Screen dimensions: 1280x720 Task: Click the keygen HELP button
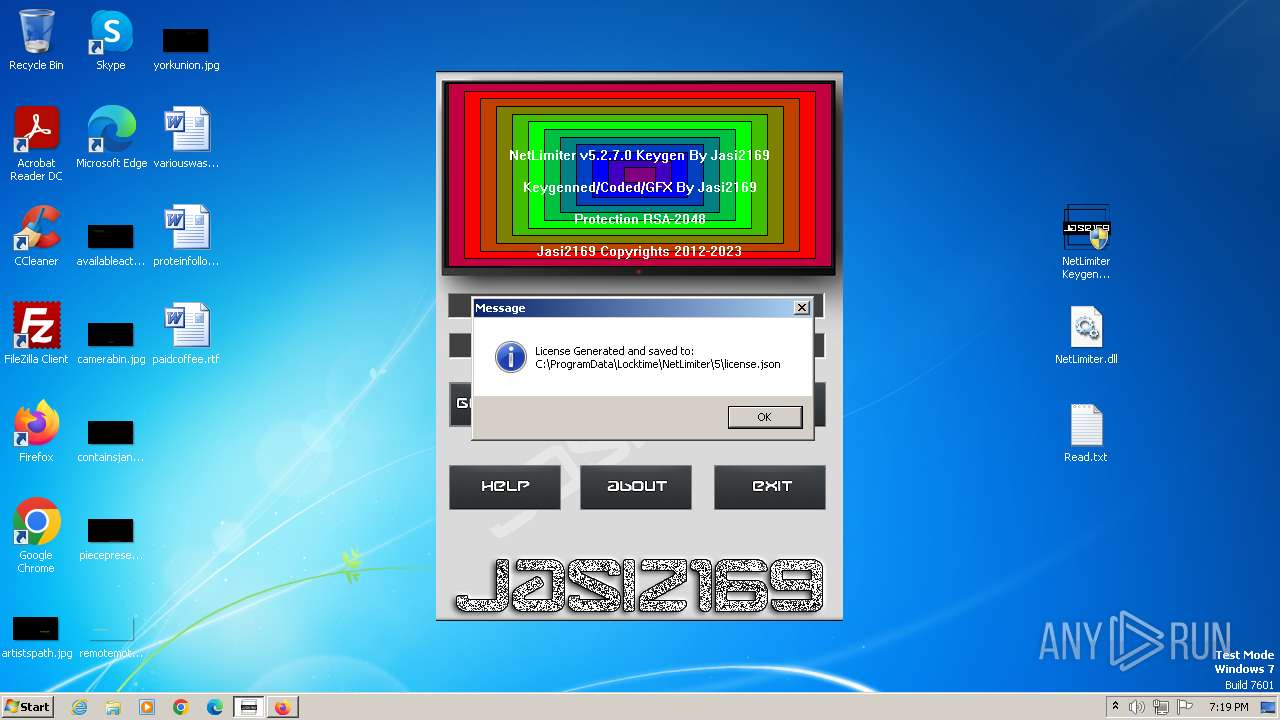tap(505, 487)
